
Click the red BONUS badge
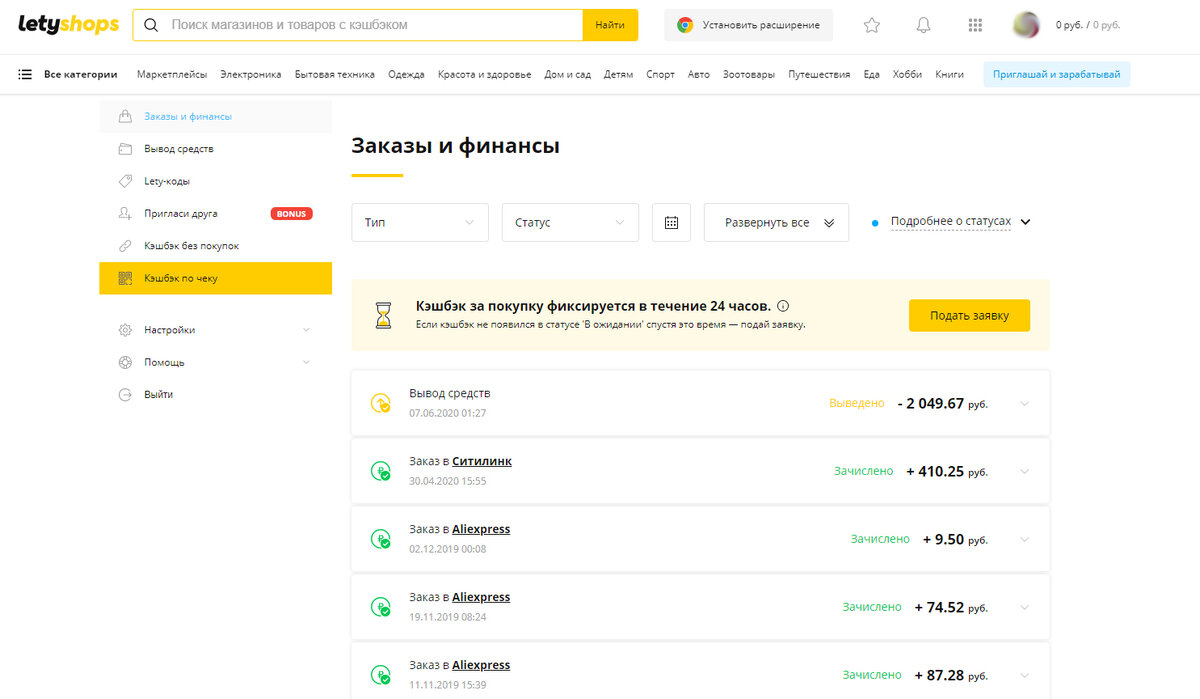click(292, 213)
